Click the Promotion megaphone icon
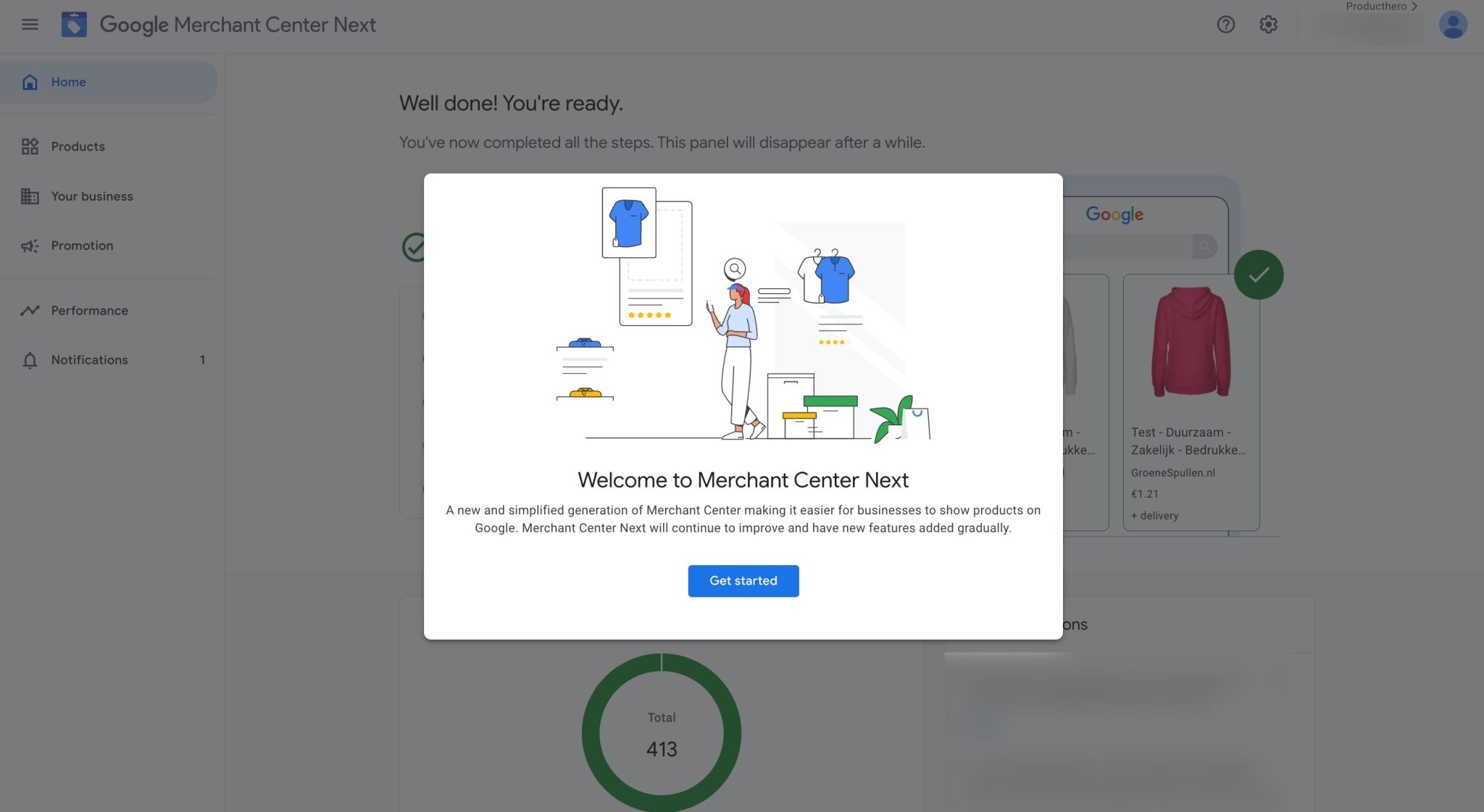Screen dimensions: 1484x812 pos(30,246)
